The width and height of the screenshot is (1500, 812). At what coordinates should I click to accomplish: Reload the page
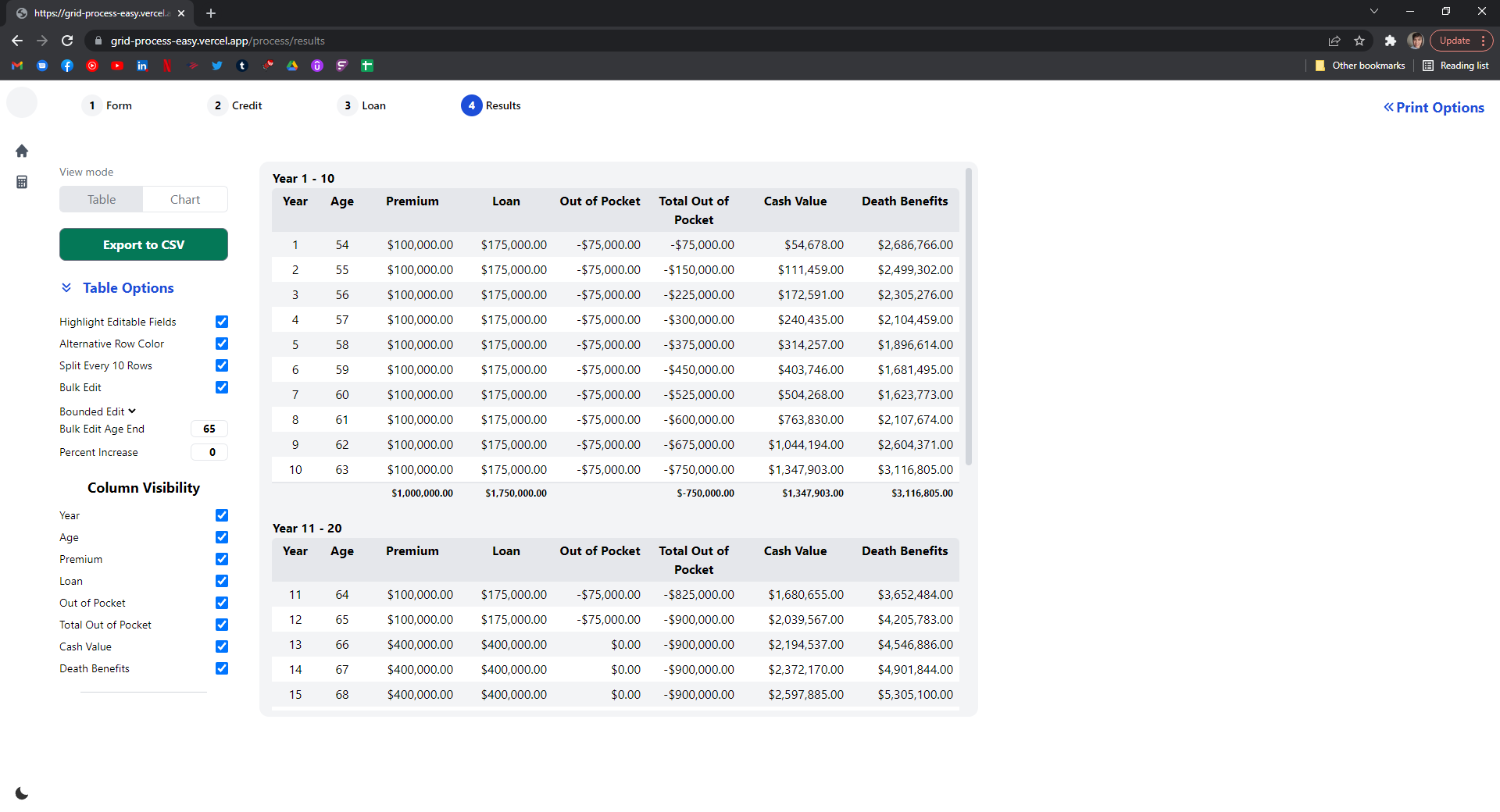[x=67, y=41]
